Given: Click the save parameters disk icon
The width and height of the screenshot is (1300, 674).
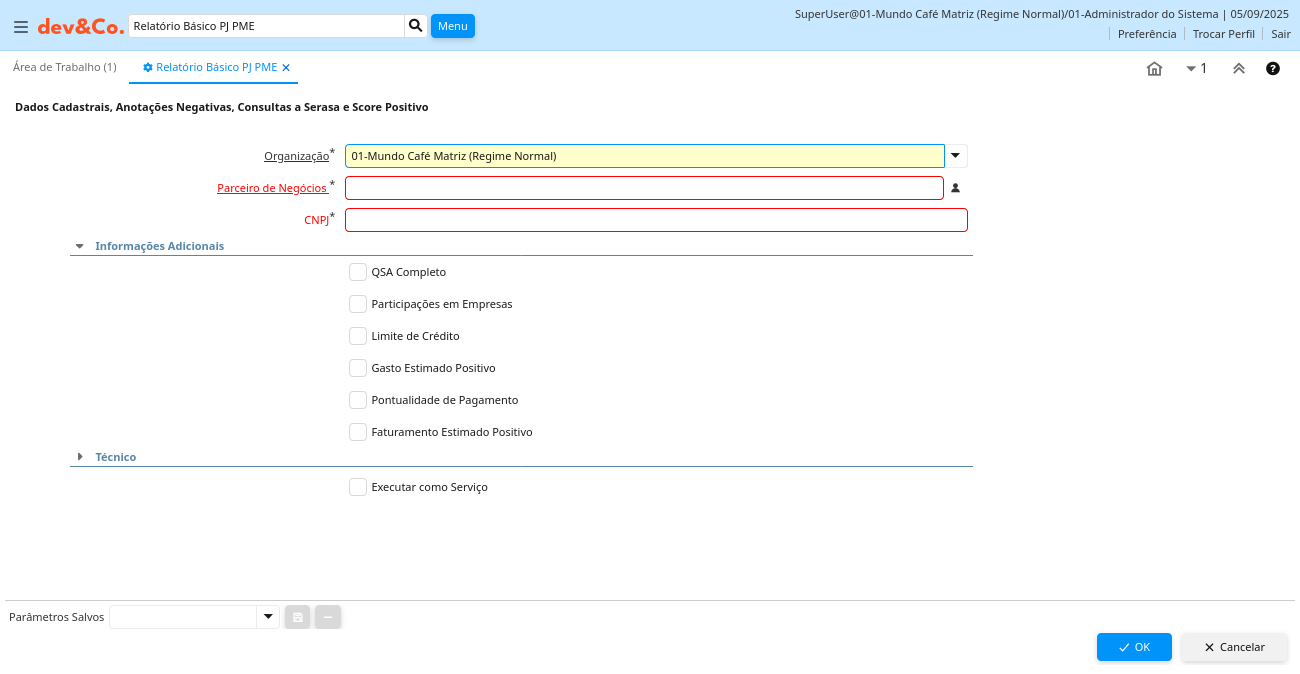Looking at the screenshot, I should click(297, 617).
